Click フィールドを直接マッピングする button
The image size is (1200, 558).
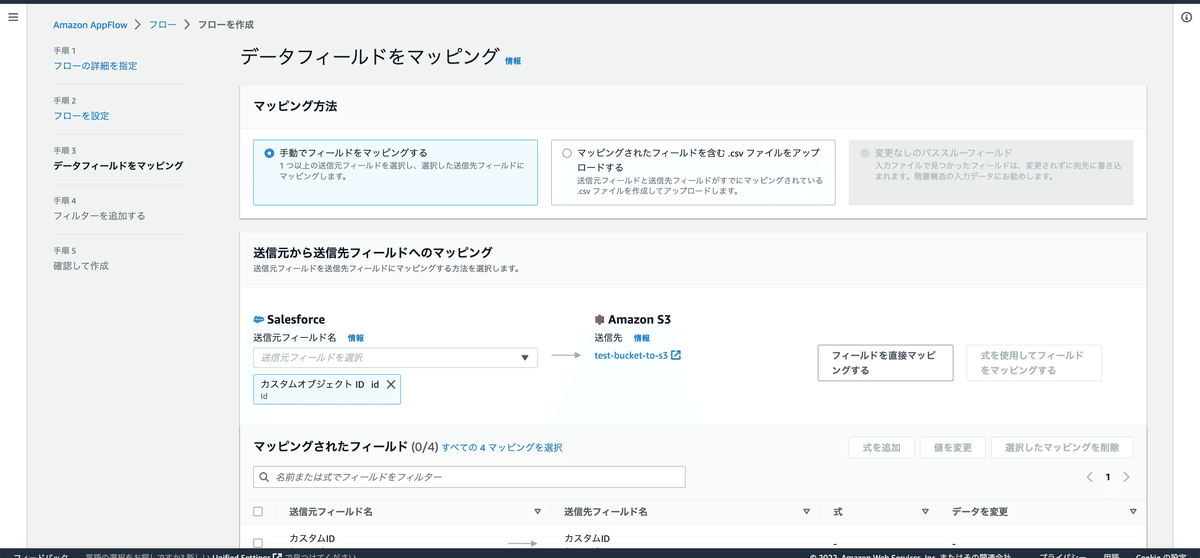[x=885, y=363]
